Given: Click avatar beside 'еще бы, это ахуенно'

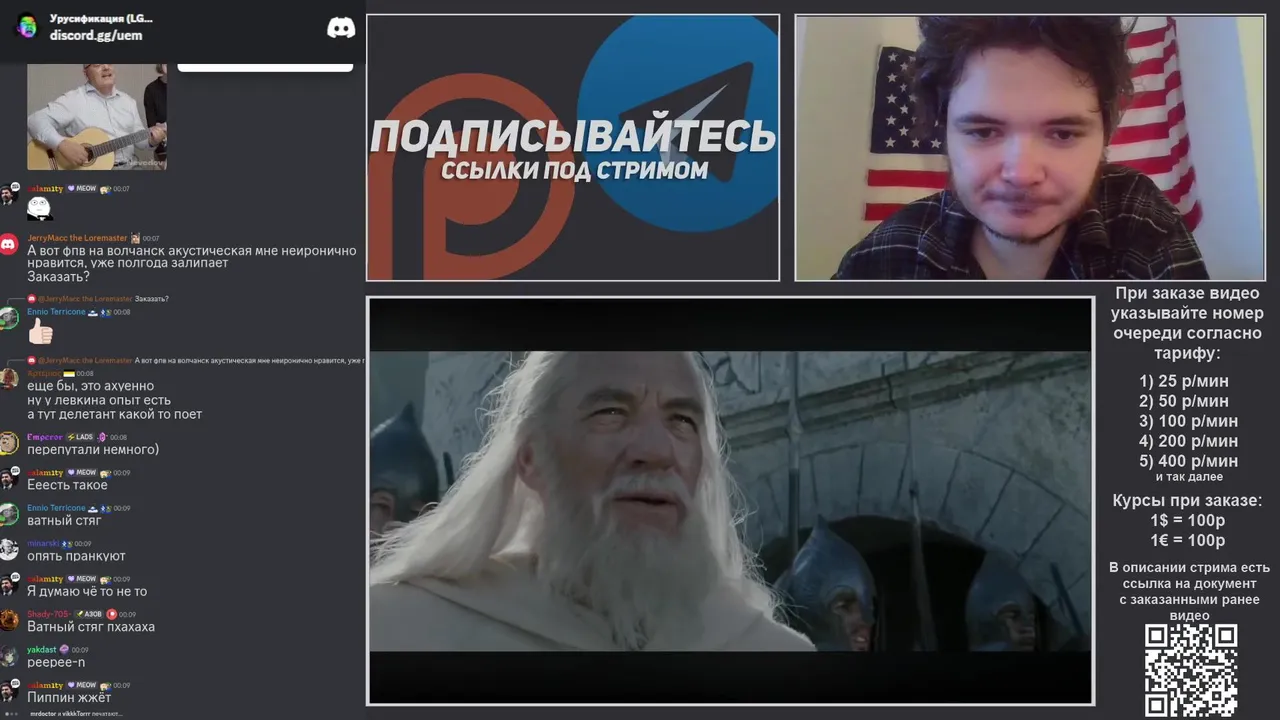Looking at the screenshot, I should [x=9, y=379].
